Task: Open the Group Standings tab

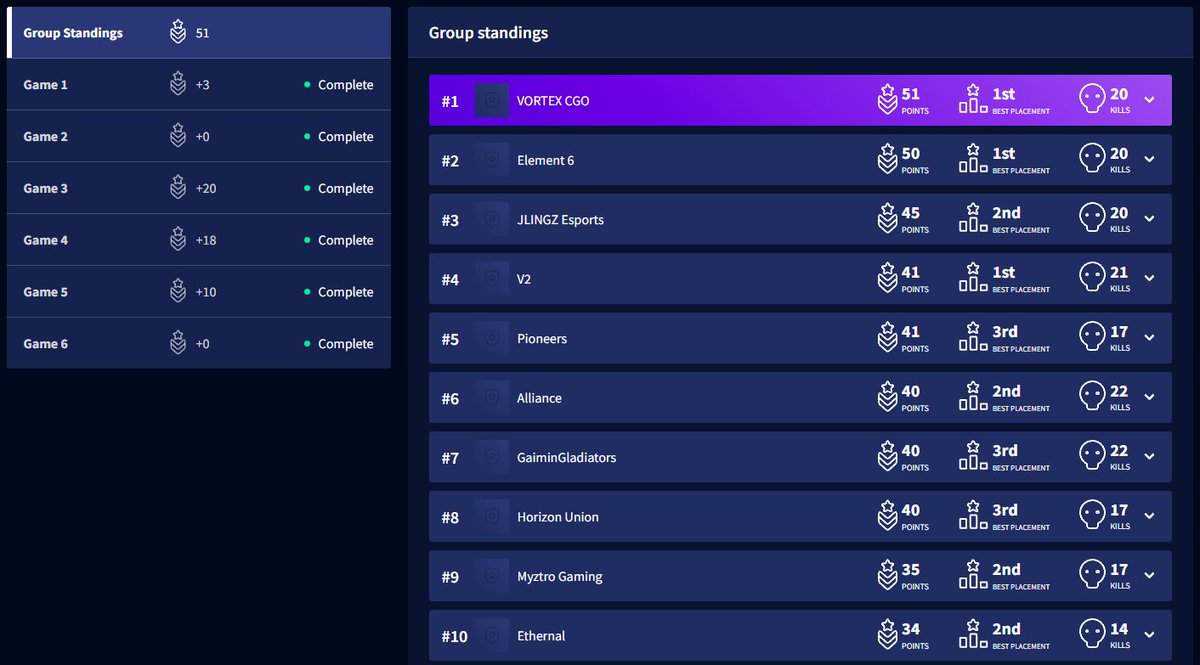Action: click(x=199, y=33)
